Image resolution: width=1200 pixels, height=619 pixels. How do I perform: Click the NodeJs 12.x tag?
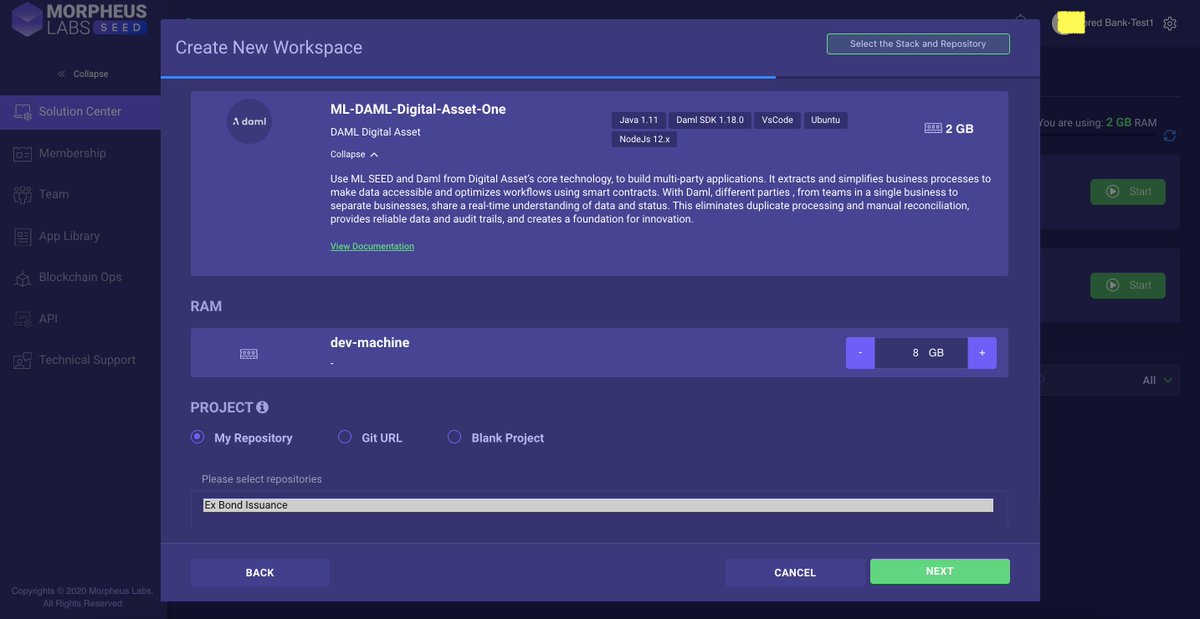tap(644, 139)
